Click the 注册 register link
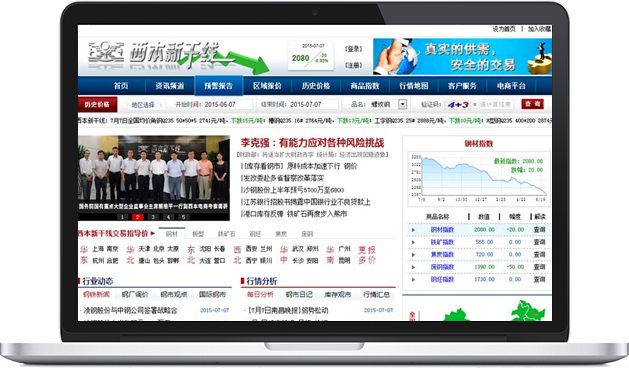This screenshot has height=368, width=629. click(x=353, y=65)
